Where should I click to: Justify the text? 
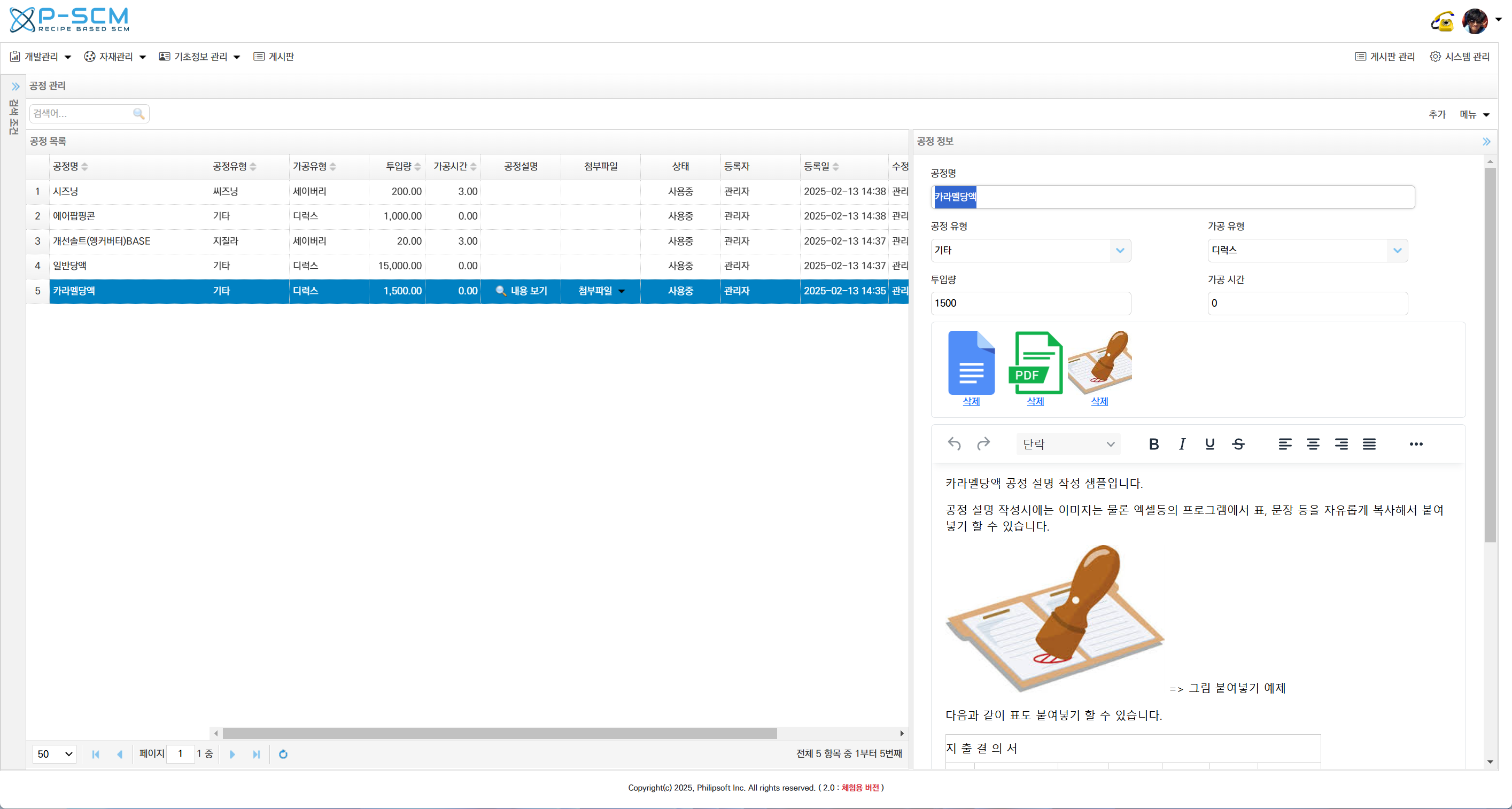click(x=1369, y=444)
